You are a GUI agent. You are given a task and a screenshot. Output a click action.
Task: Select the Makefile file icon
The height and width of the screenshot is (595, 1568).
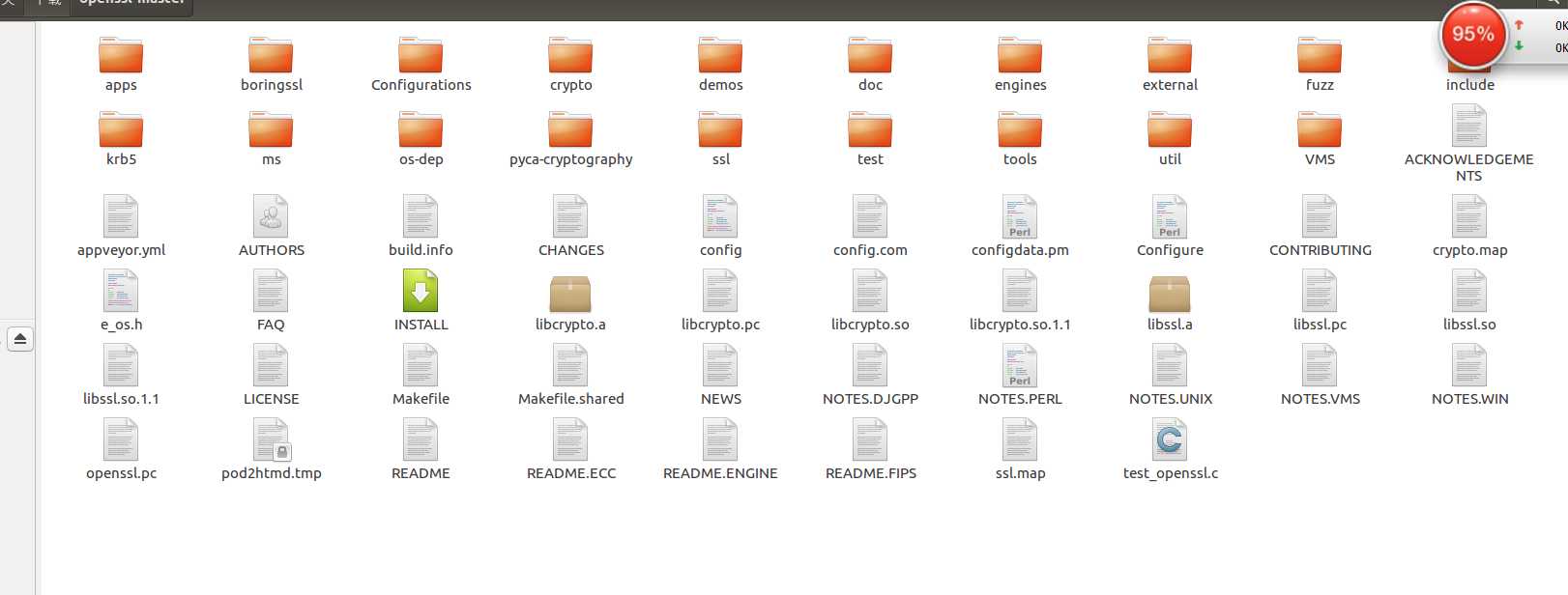(421, 365)
